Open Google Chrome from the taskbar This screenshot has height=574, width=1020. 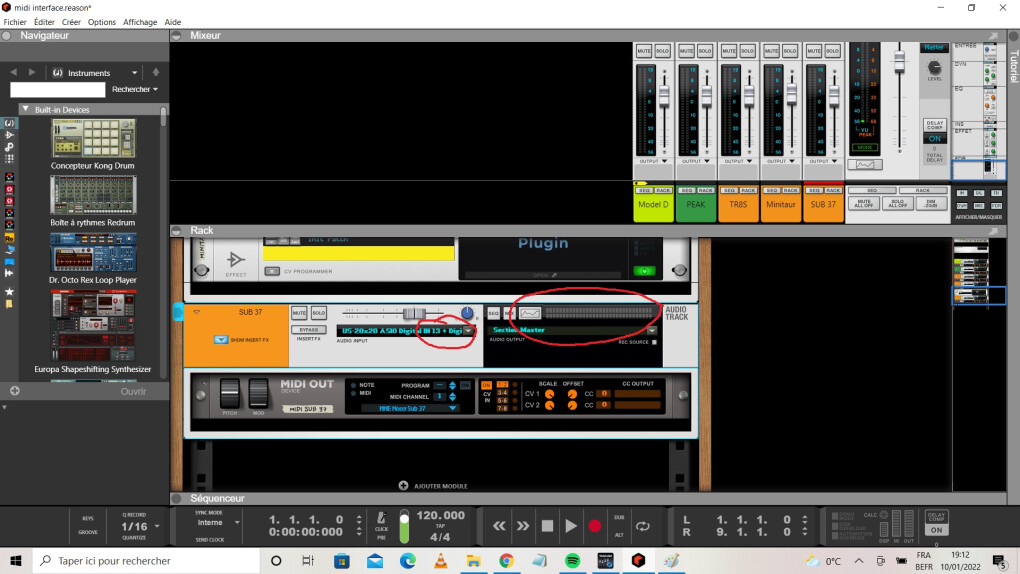[506, 560]
